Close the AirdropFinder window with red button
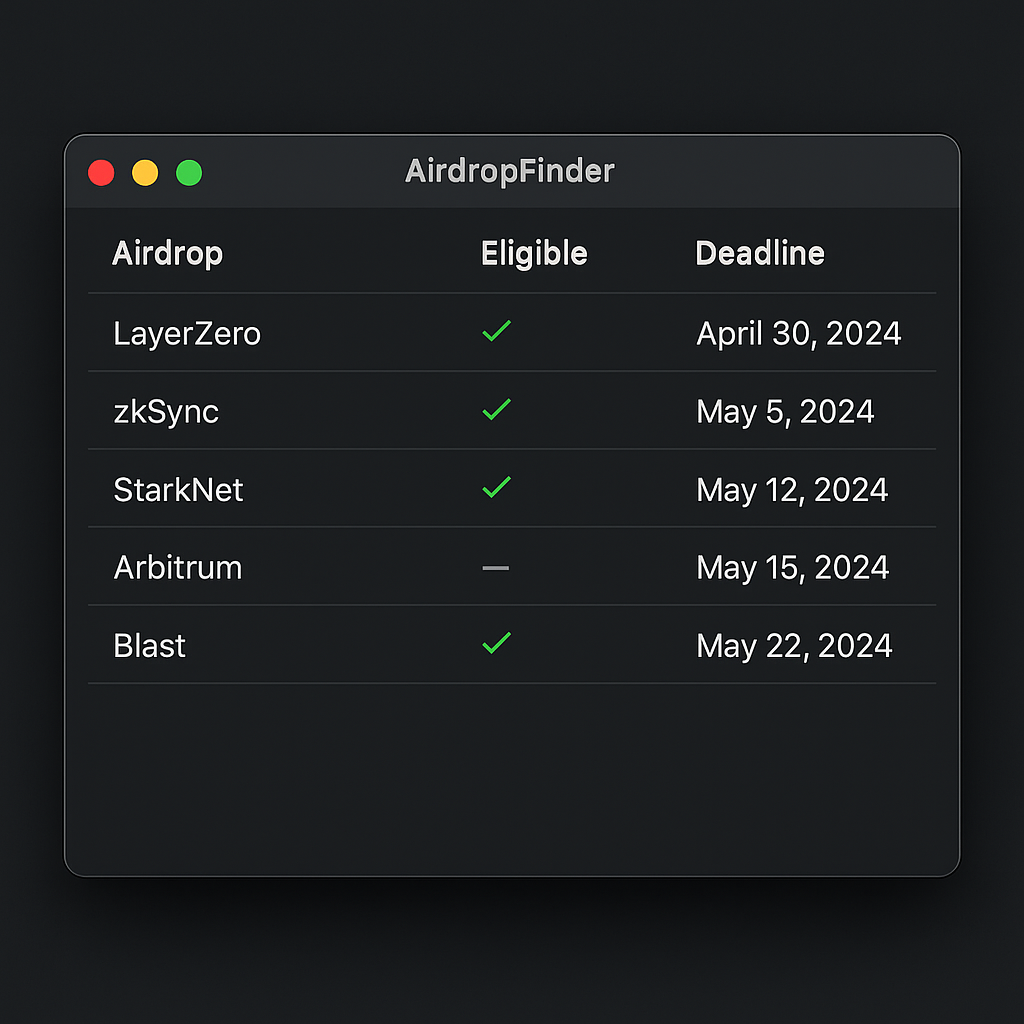Screen dimensions: 1024x1024 pyautogui.click(x=101, y=173)
